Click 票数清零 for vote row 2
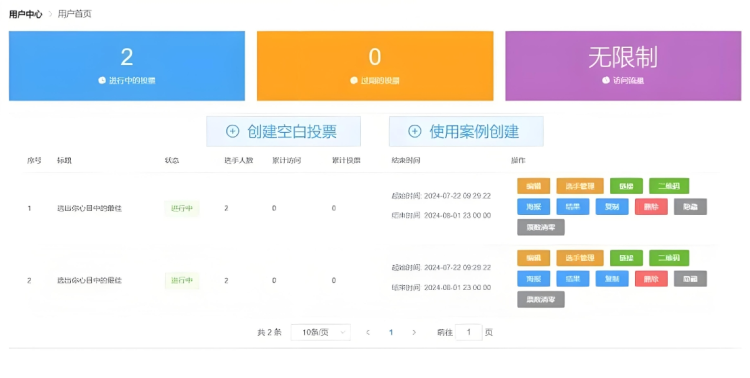The image size is (750, 378). coord(540,300)
